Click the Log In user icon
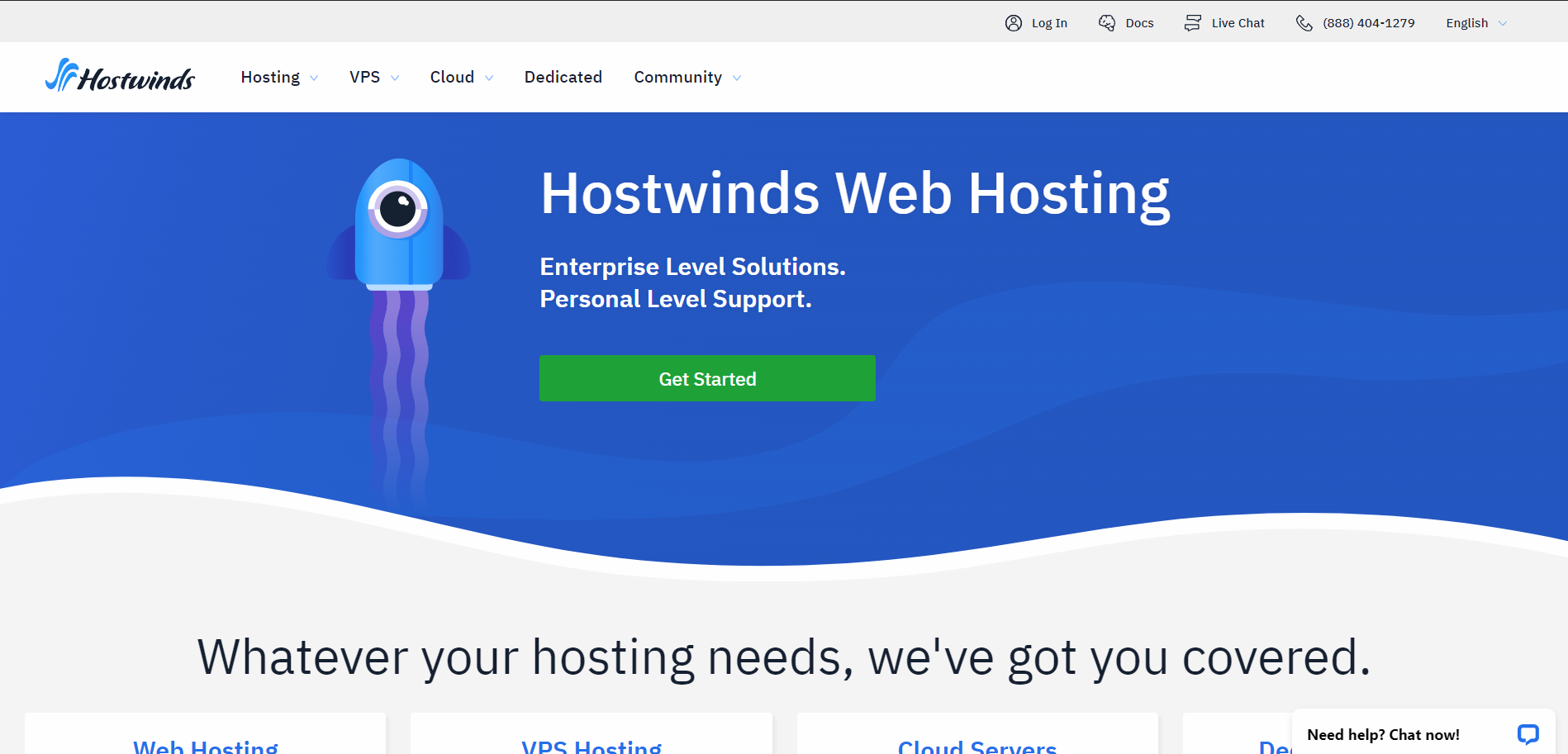This screenshot has width=1568, height=754. tap(1014, 23)
